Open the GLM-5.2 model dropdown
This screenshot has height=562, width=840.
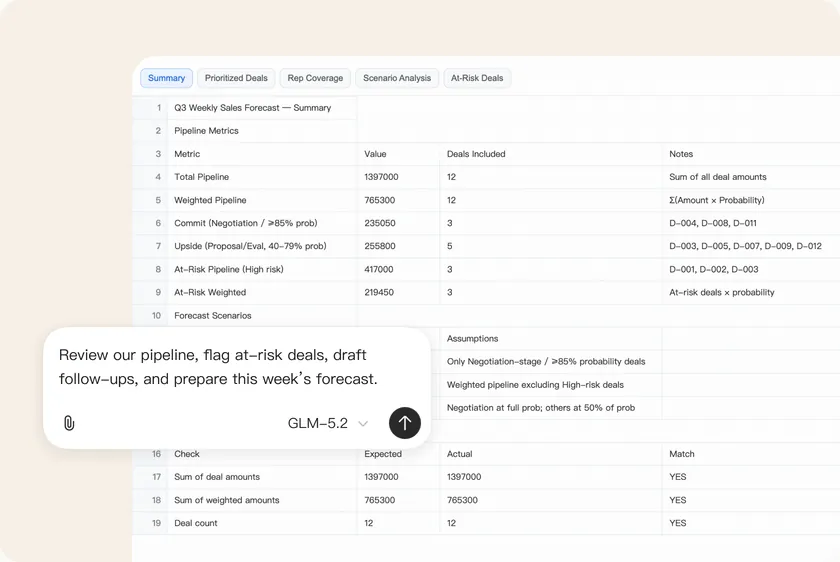point(327,423)
